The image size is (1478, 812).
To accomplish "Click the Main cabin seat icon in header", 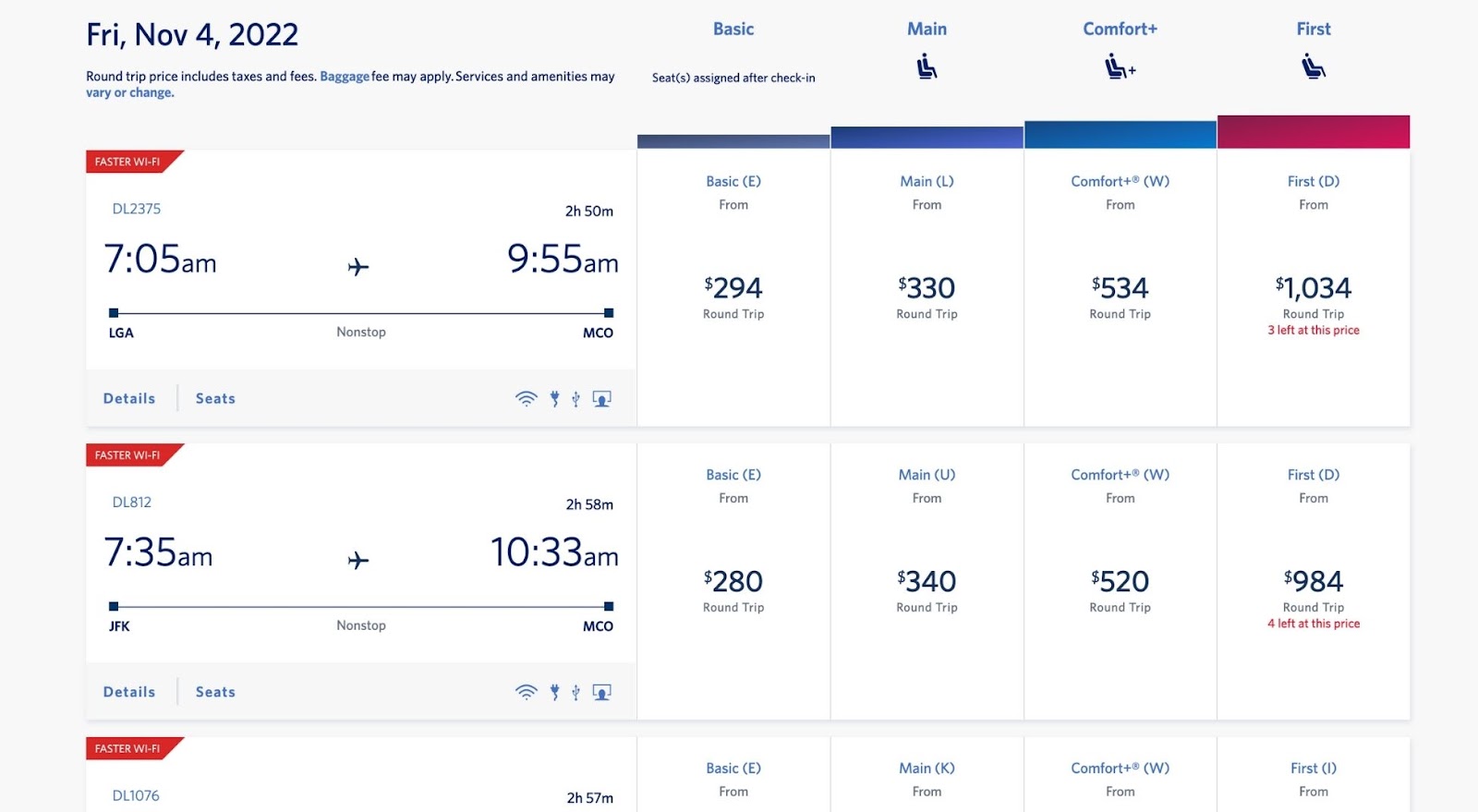I will 927,67.
